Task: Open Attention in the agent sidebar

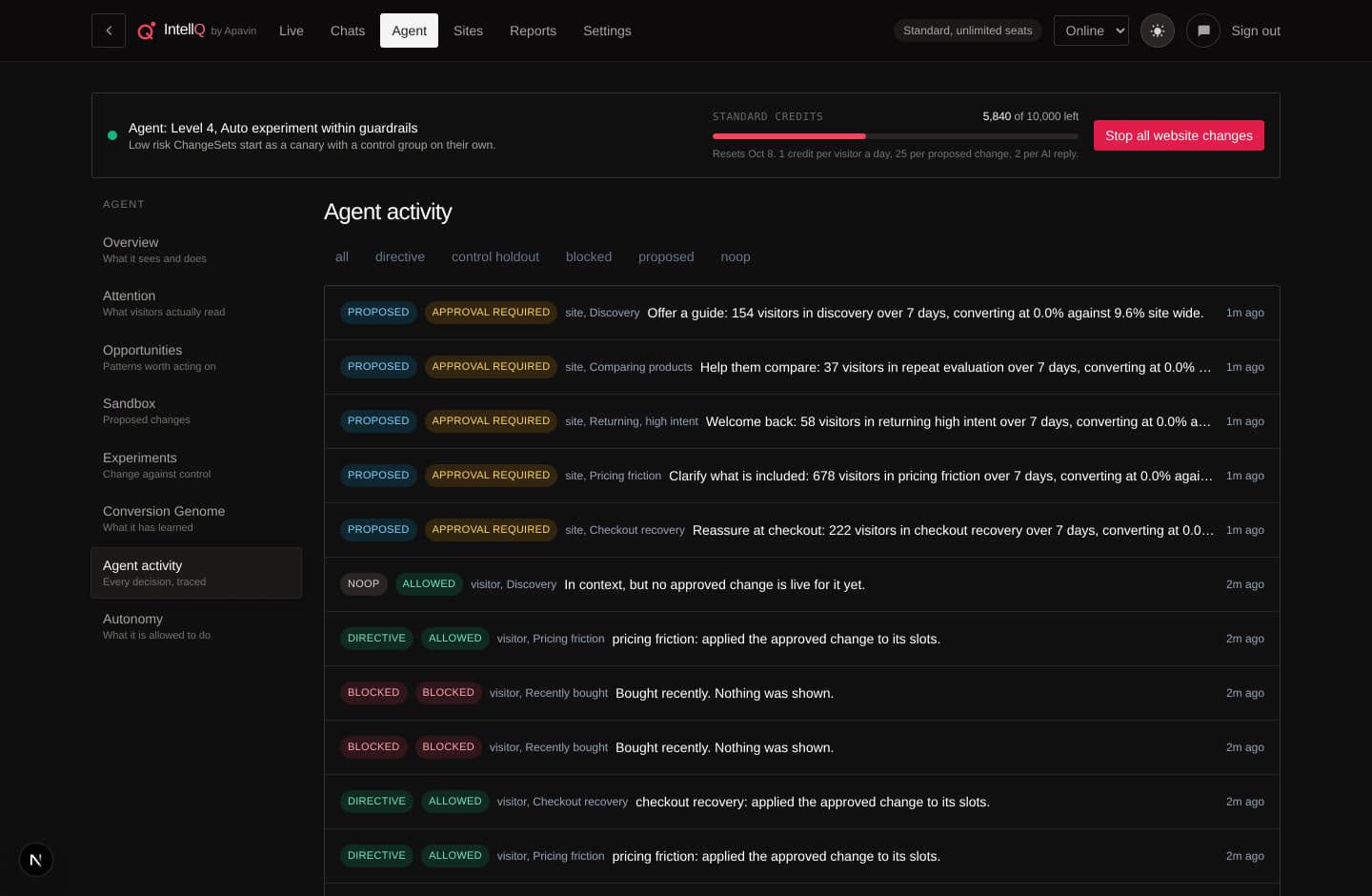Action: tap(196, 303)
